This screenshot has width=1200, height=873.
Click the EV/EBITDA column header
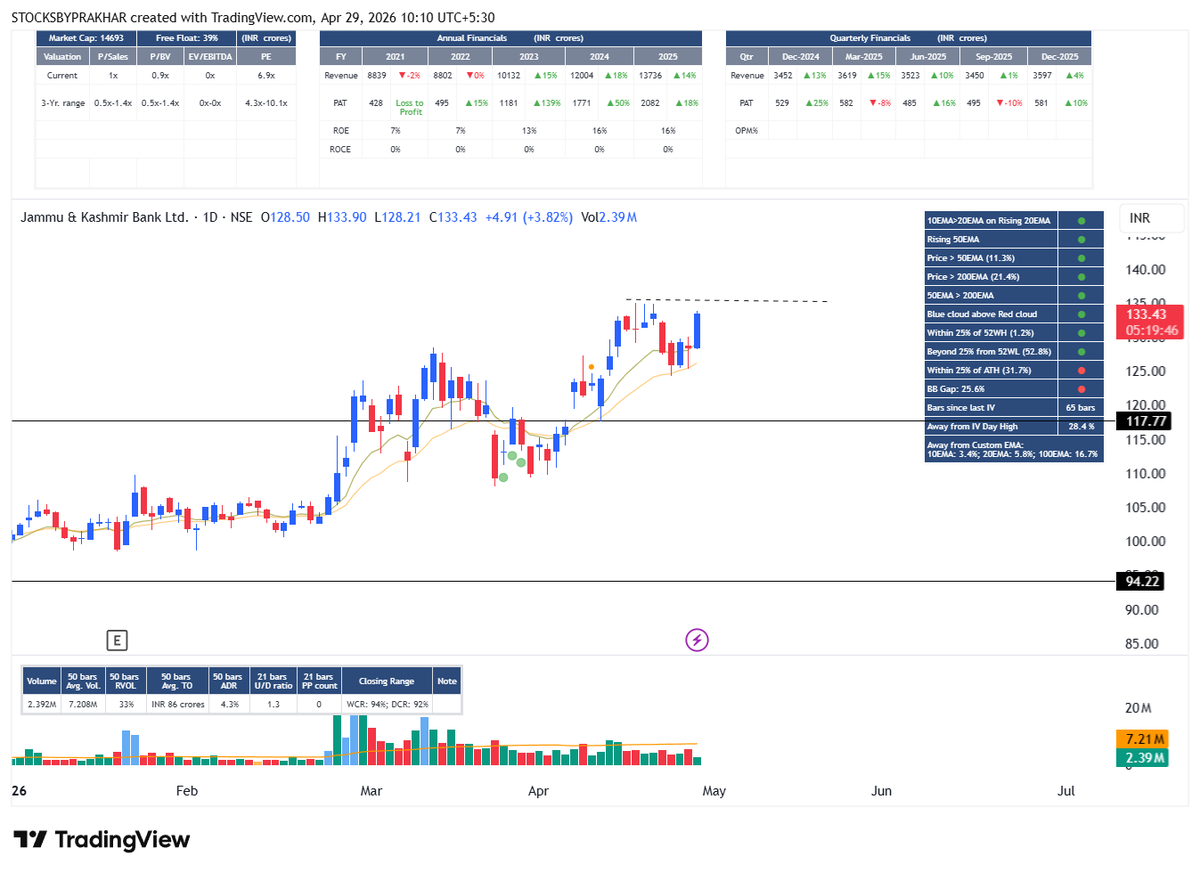tap(211, 57)
